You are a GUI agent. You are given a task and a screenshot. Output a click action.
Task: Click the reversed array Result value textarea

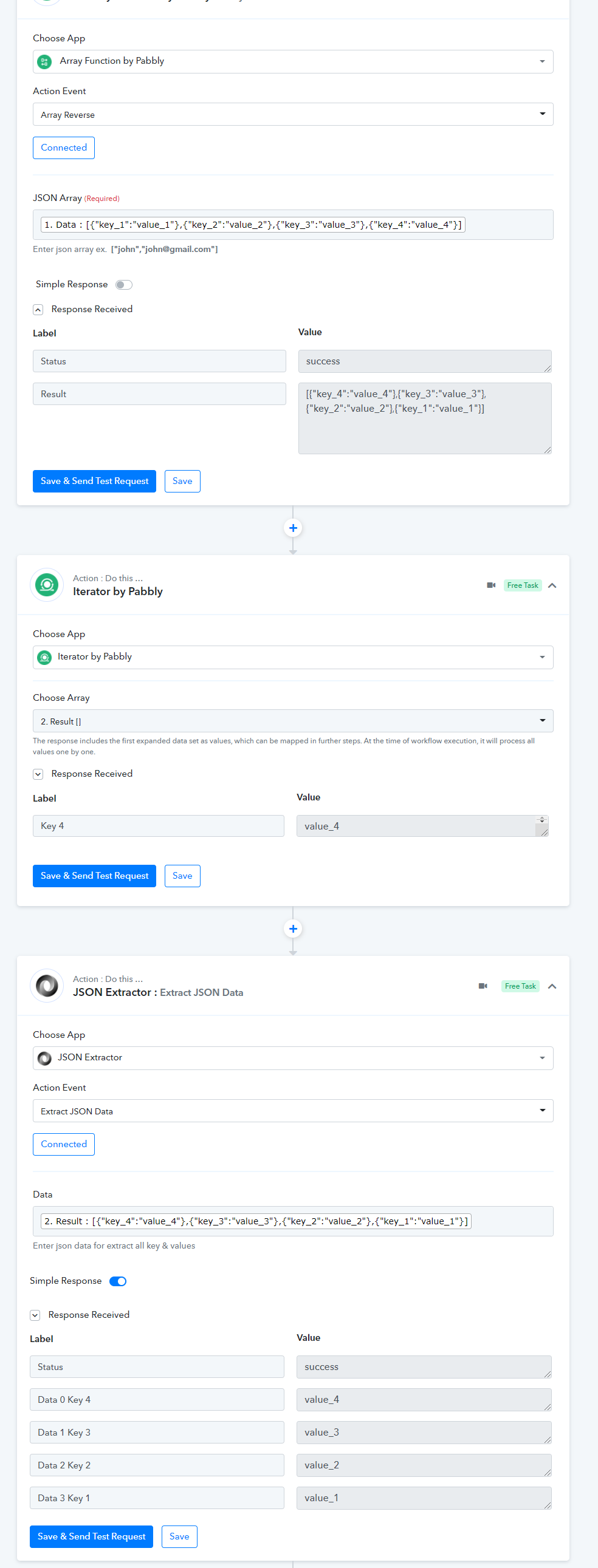coord(425,418)
